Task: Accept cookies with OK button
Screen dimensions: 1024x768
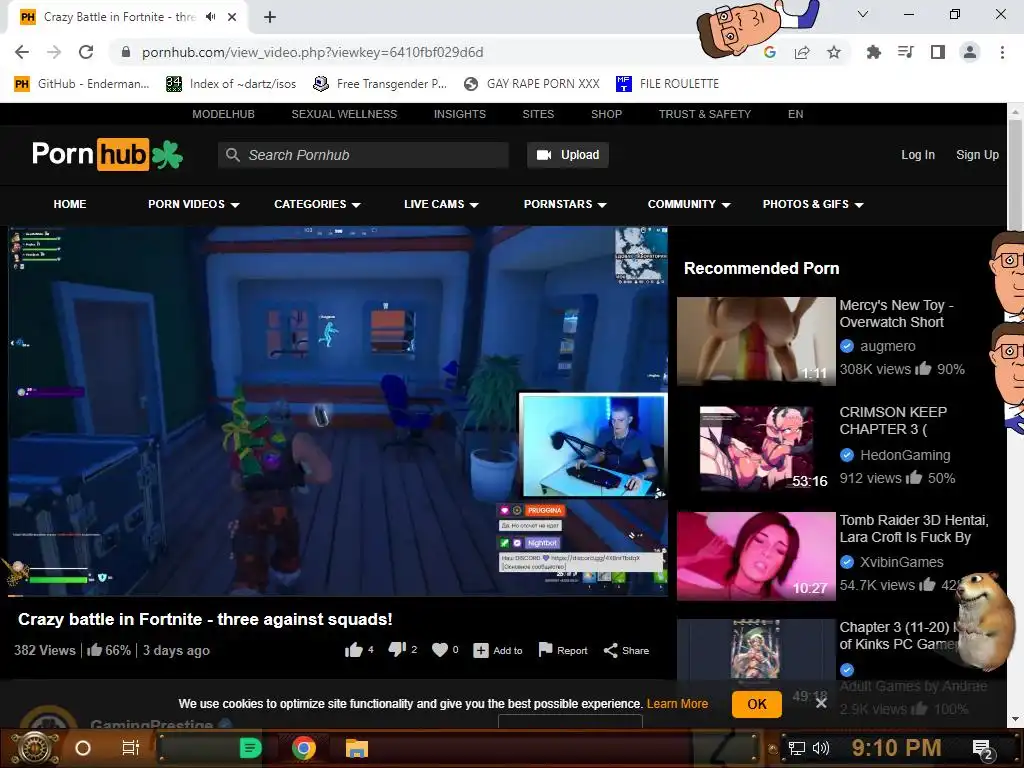Action: pos(757,704)
